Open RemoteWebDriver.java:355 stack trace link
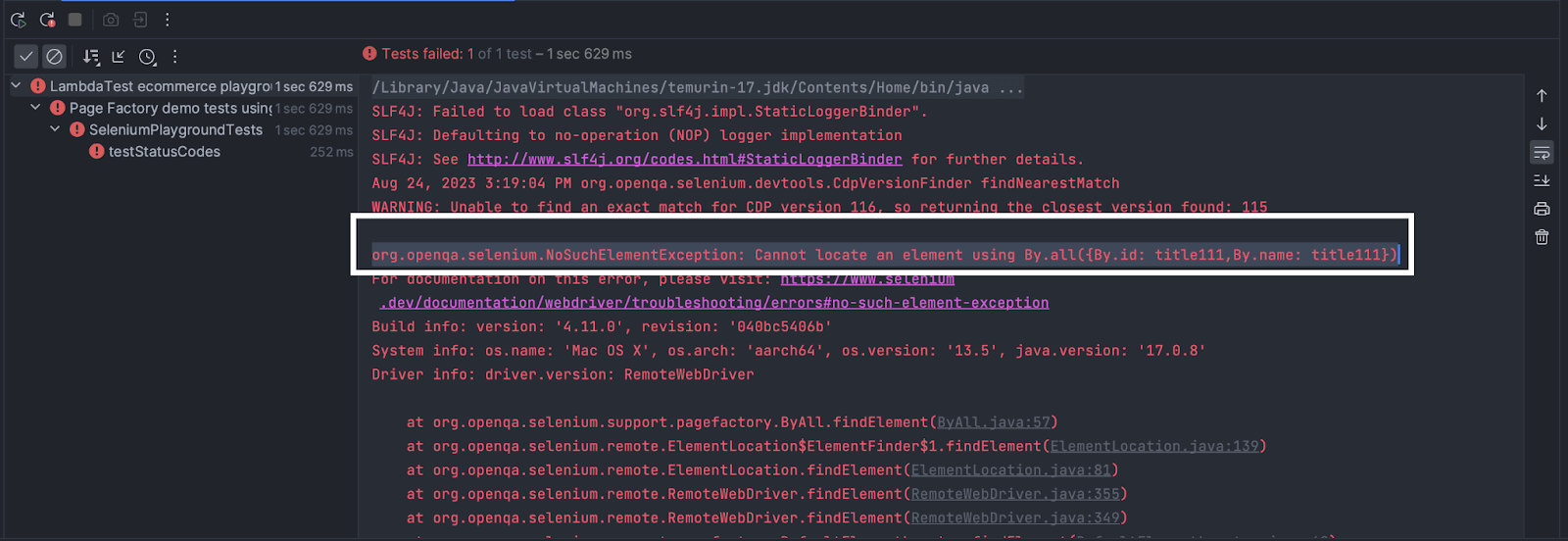 click(1015, 494)
